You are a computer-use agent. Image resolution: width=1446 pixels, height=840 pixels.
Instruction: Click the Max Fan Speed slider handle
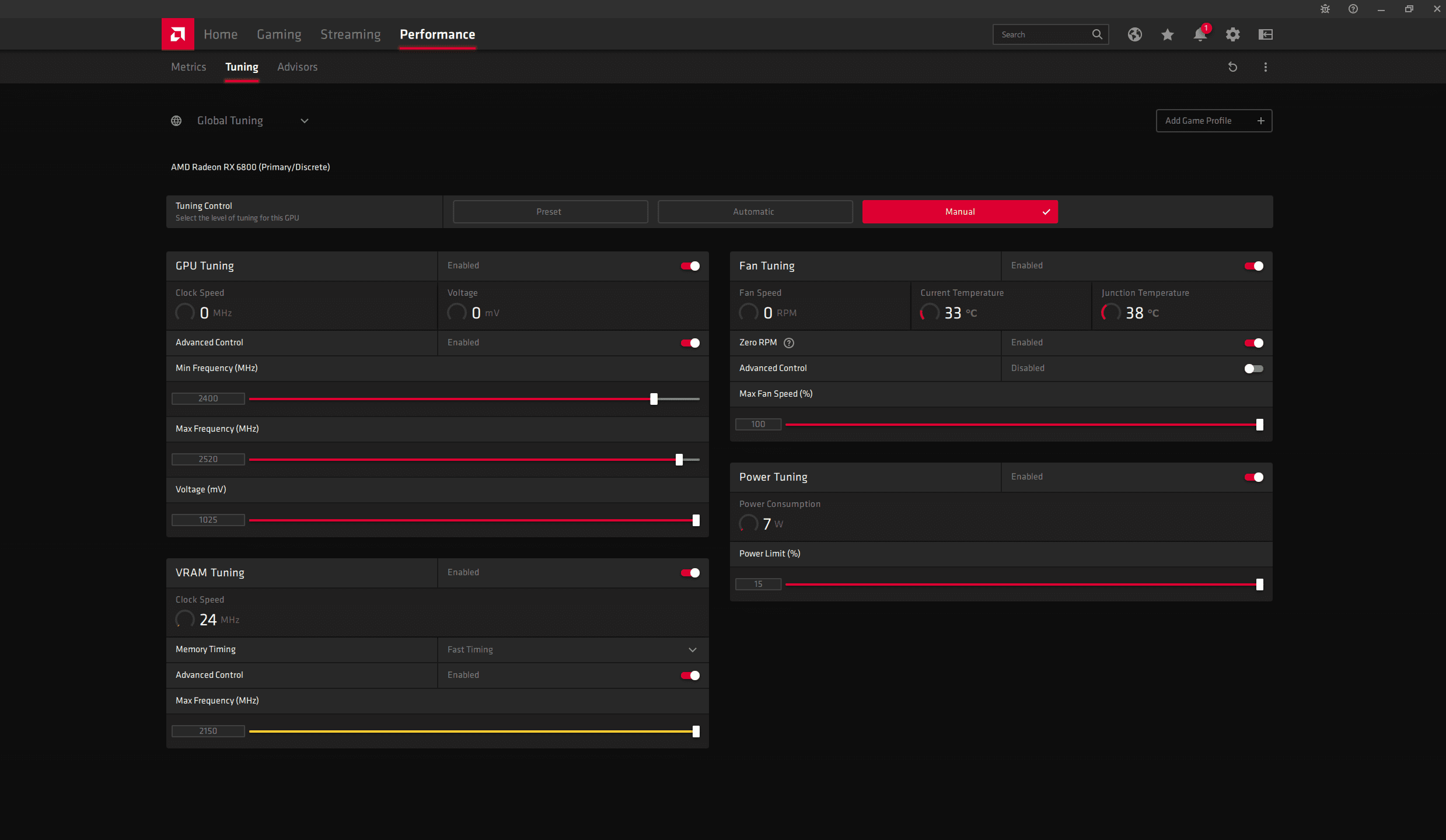(1259, 425)
